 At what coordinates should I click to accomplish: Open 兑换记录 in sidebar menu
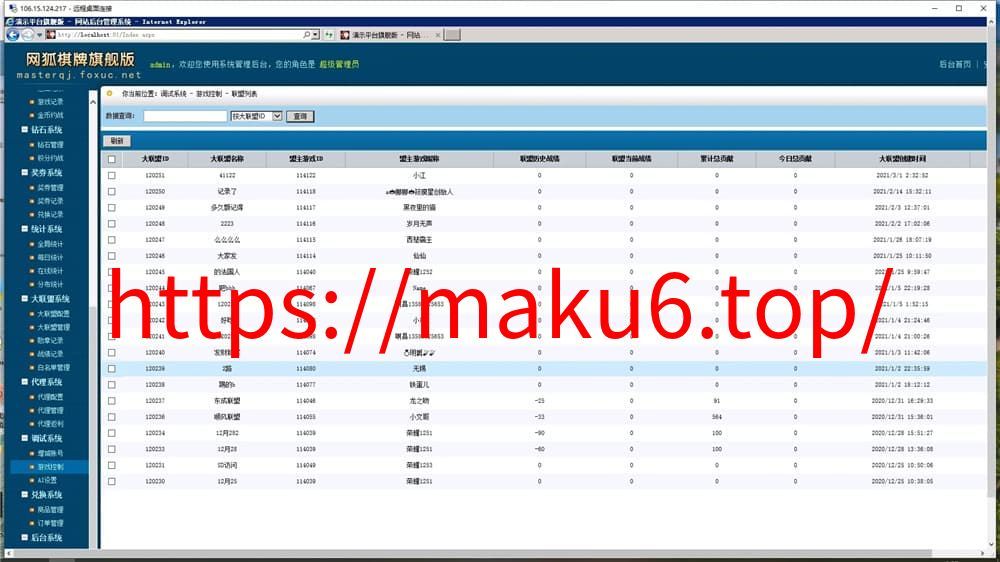point(50,214)
